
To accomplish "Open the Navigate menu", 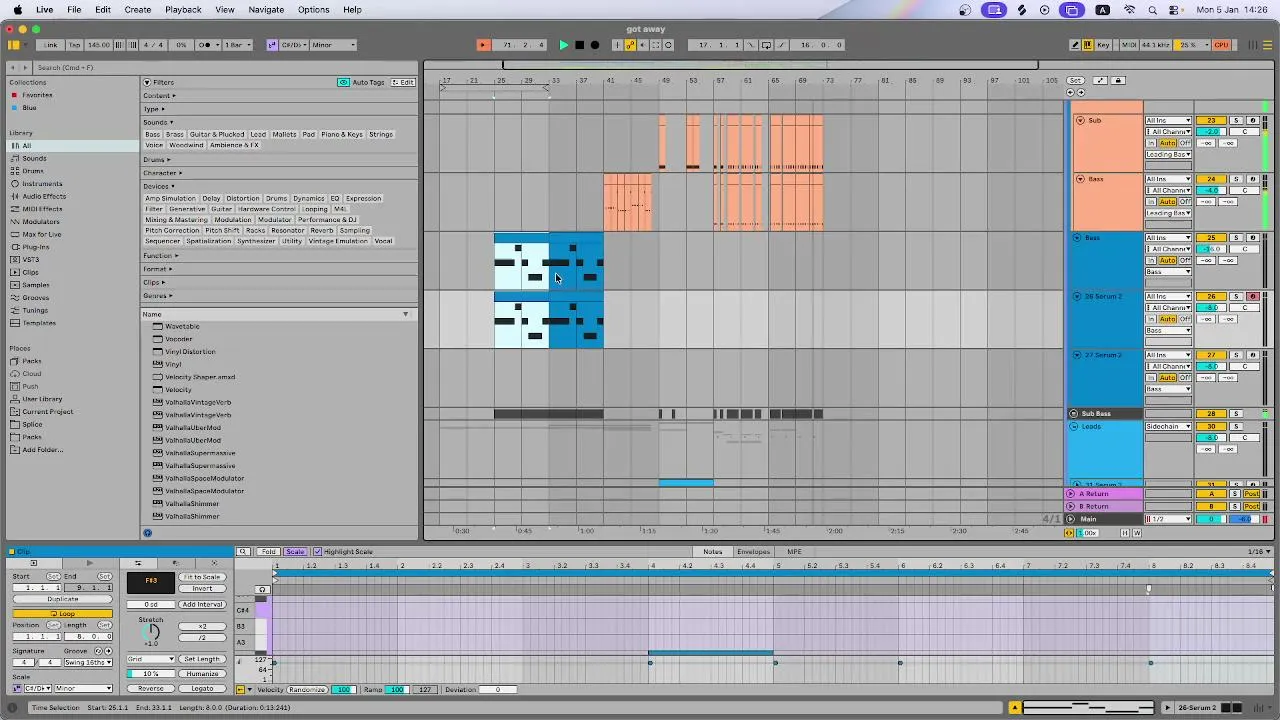I will (x=266, y=9).
